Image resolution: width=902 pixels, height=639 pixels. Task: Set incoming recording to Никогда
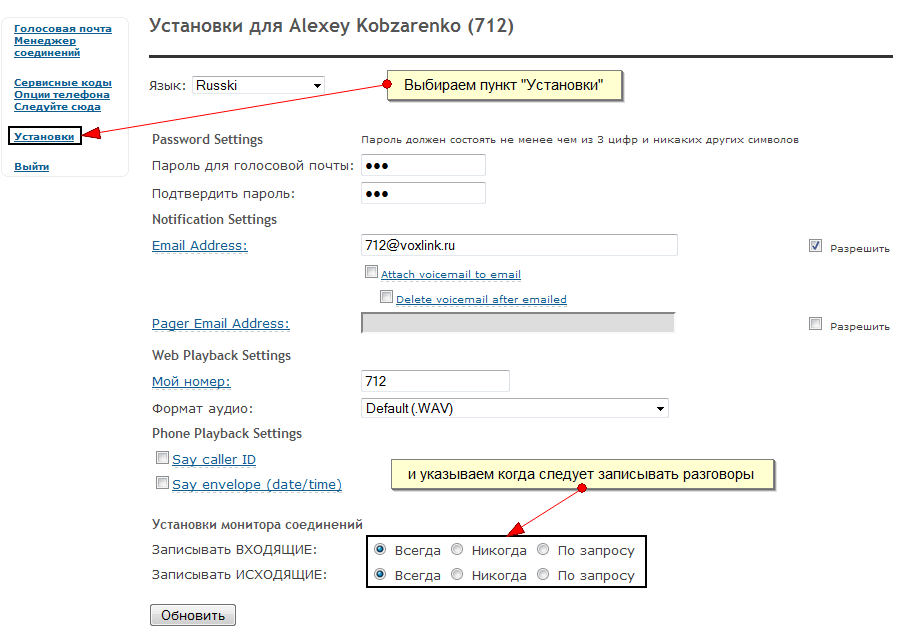pos(457,549)
